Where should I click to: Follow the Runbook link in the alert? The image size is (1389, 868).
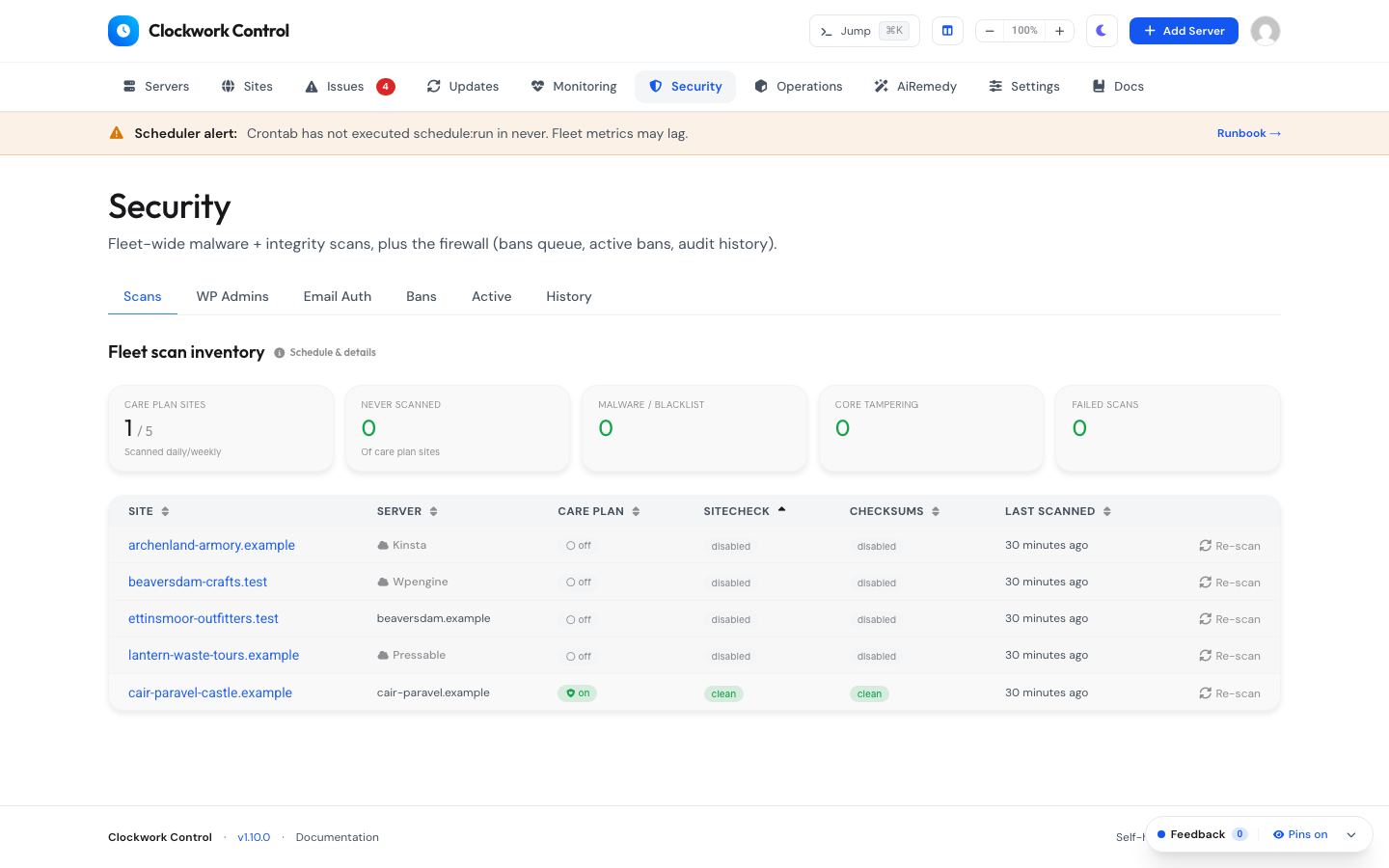point(1249,133)
